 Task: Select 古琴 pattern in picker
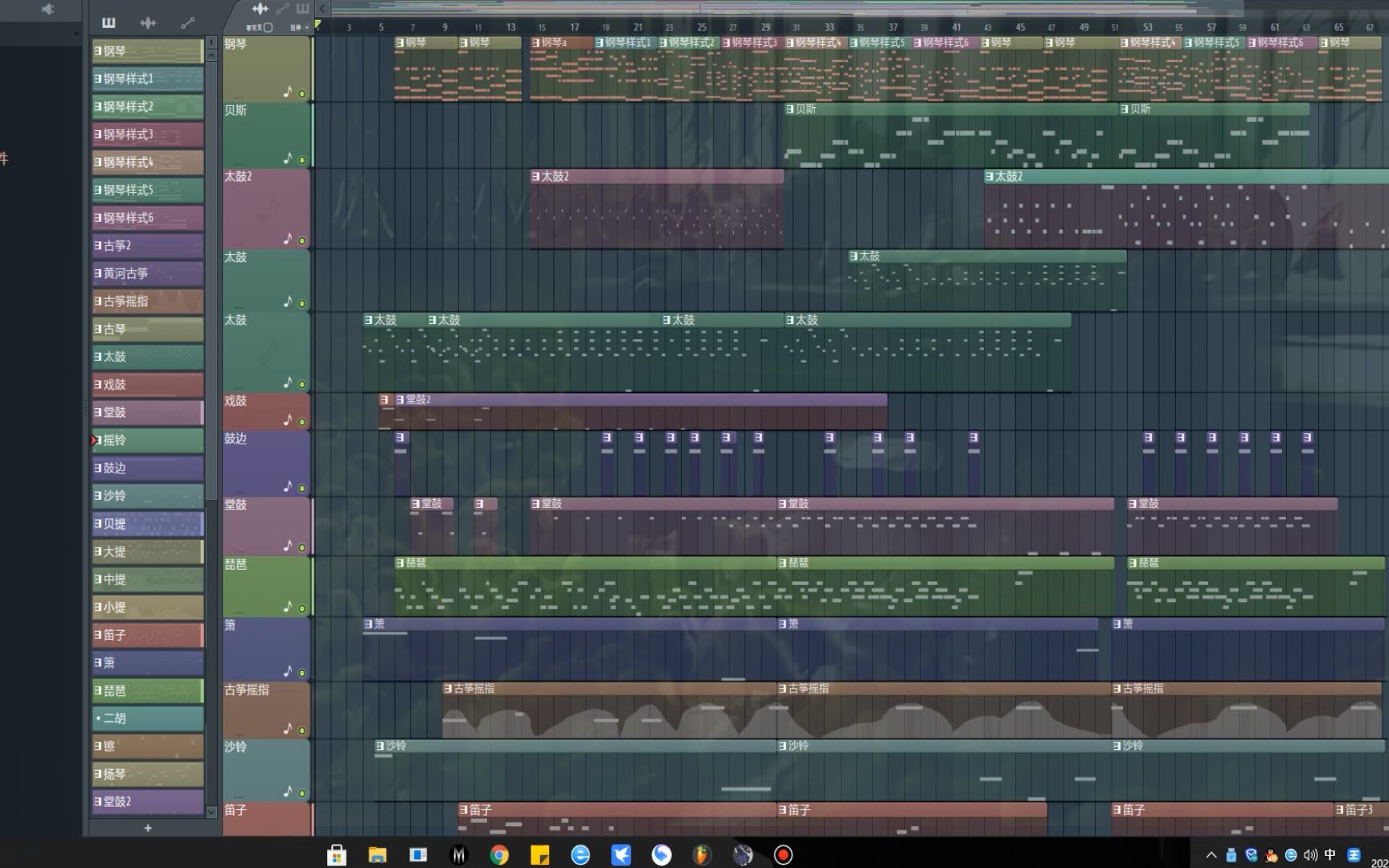(x=148, y=330)
